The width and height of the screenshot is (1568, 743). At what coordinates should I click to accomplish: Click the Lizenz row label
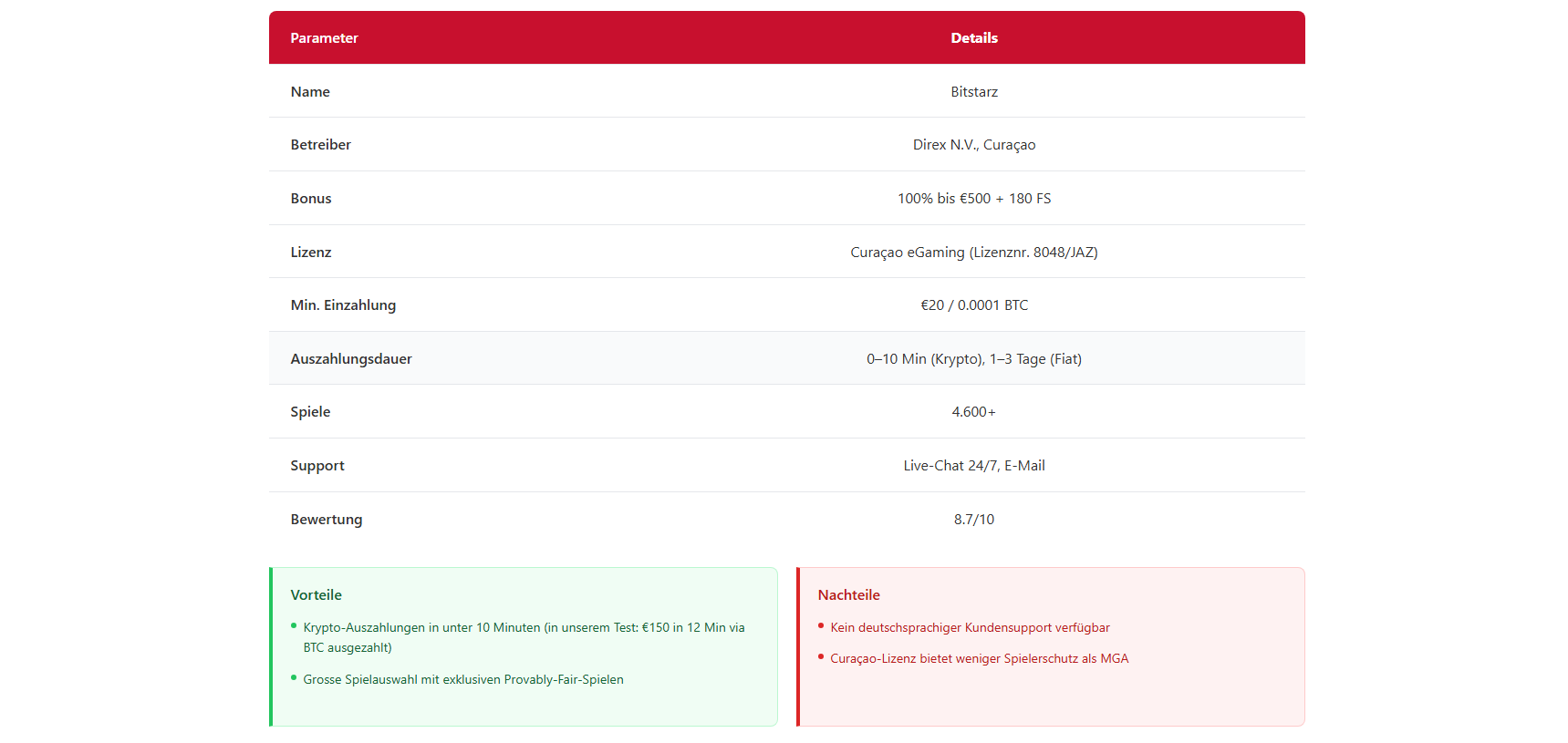pos(310,253)
